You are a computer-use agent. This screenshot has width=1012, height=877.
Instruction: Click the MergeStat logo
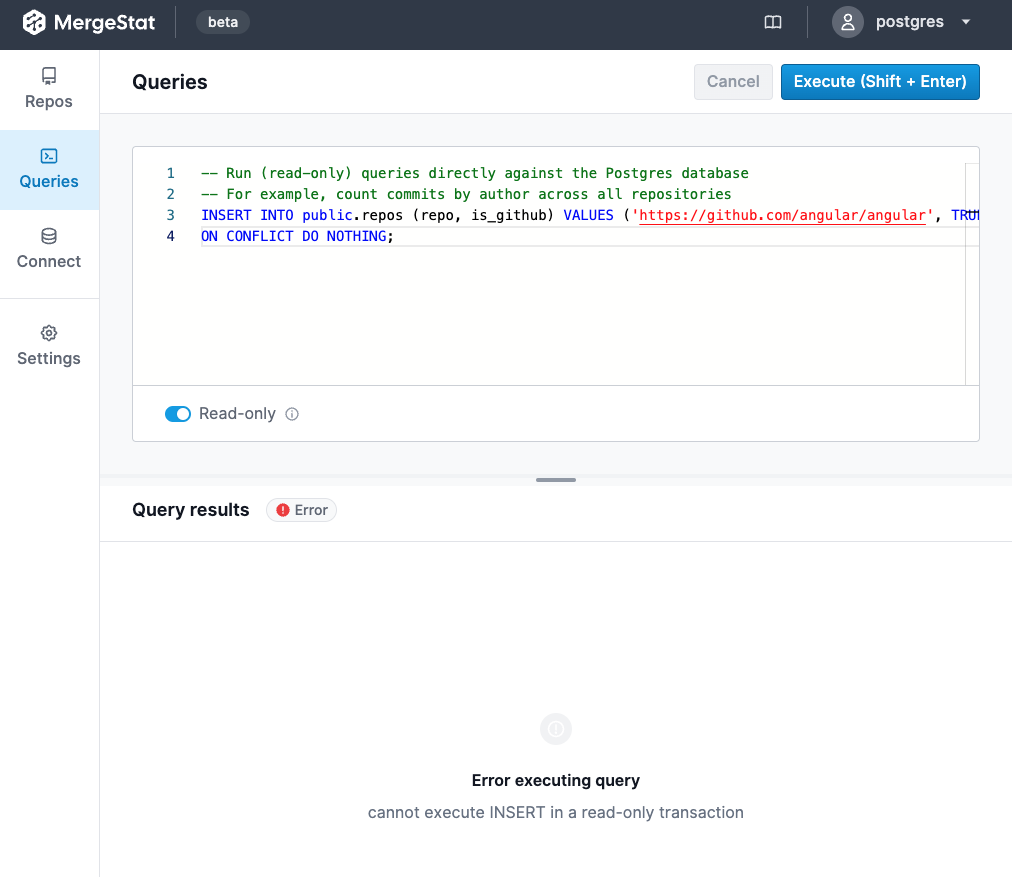tap(88, 21)
